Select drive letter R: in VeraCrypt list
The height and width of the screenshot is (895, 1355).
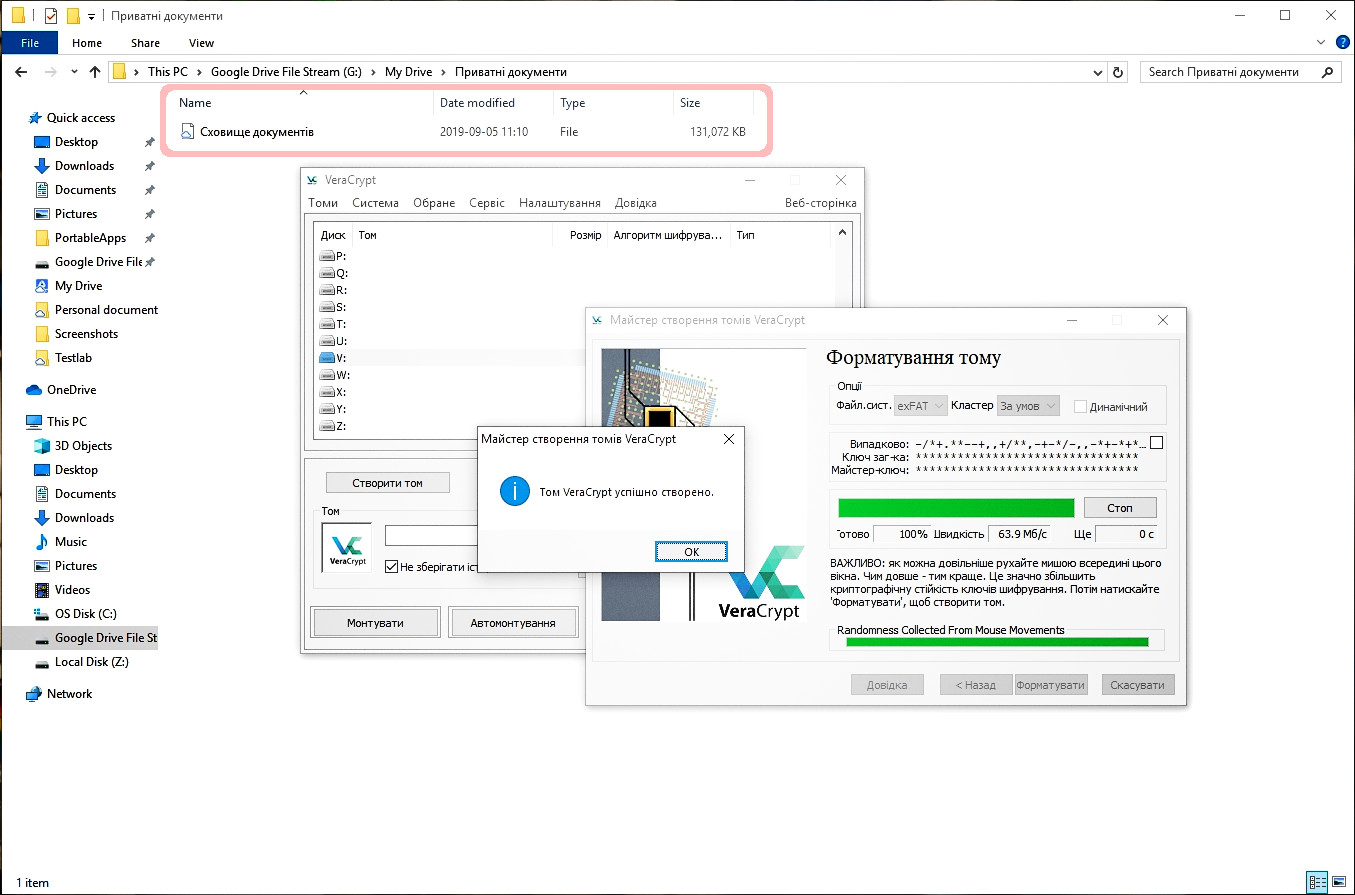[x=333, y=290]
